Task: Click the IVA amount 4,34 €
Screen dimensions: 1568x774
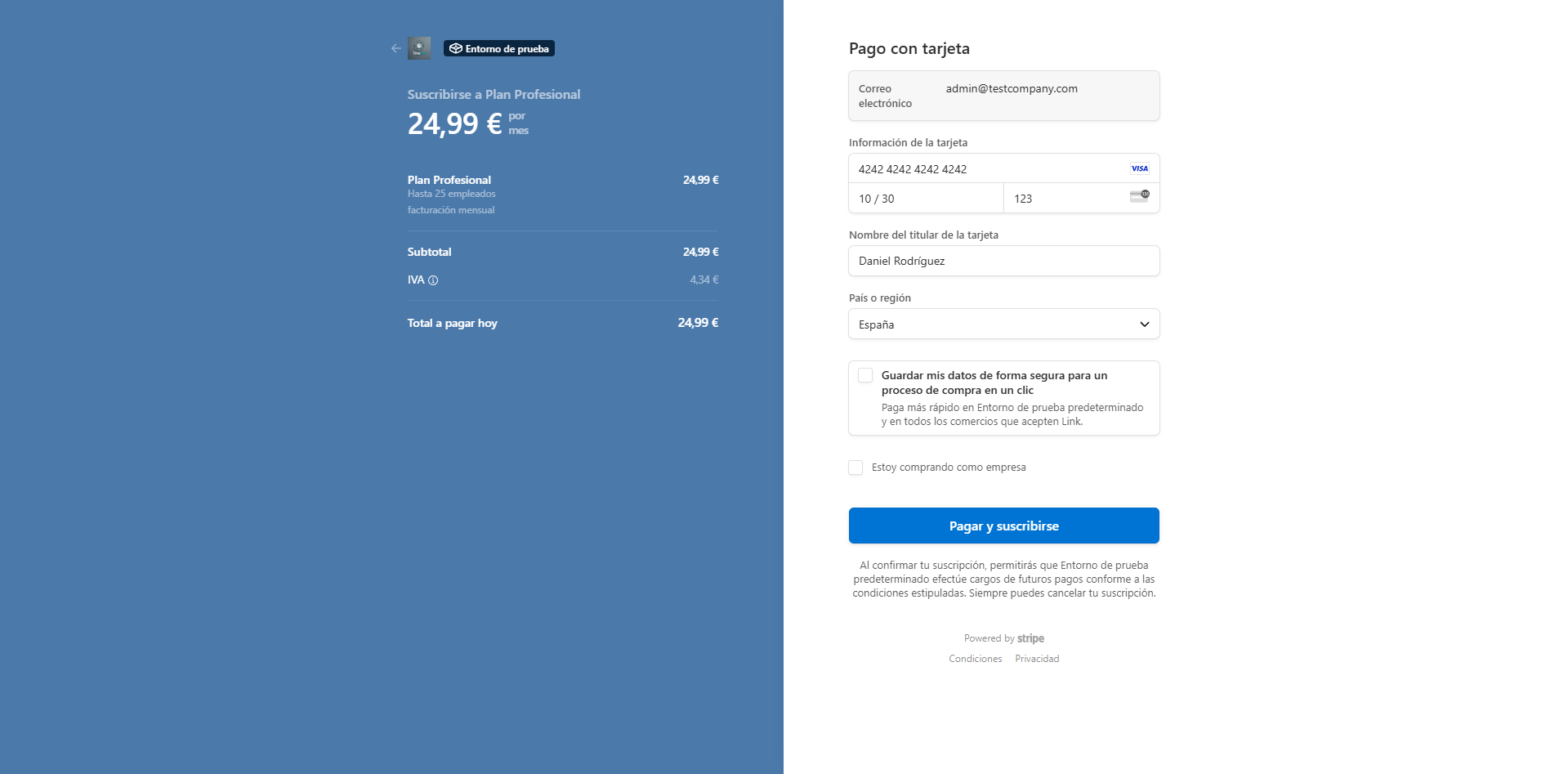Action: pos(704,280)
